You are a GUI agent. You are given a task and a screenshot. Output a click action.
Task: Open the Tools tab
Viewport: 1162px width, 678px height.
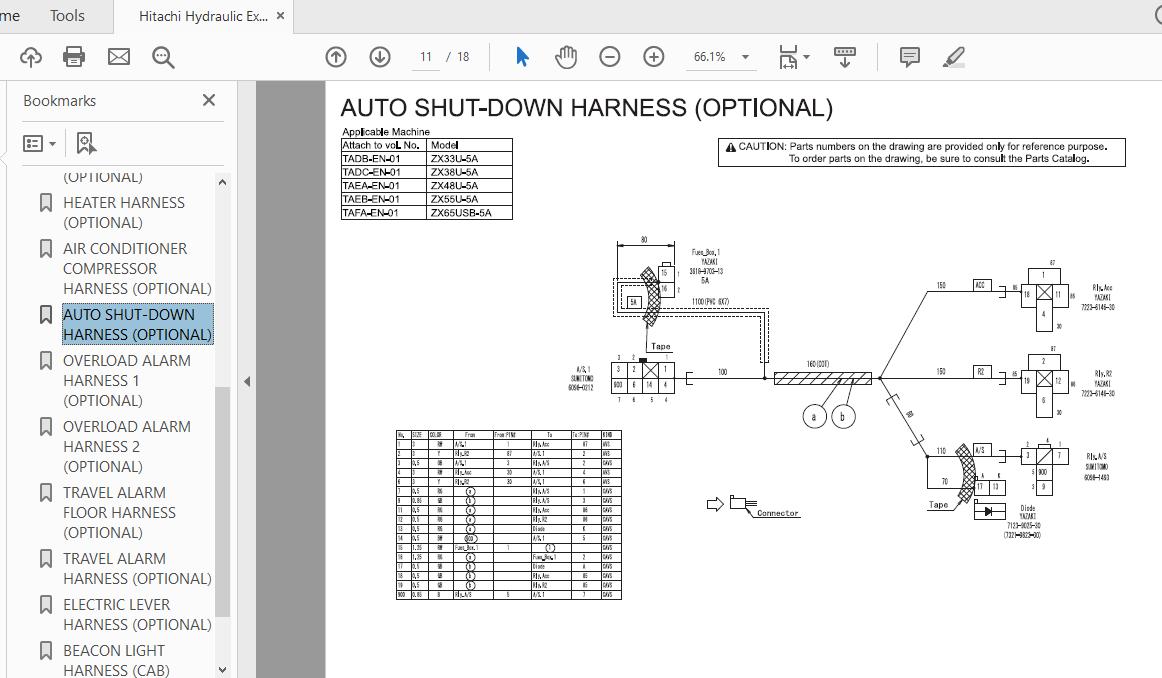point(67,16)
